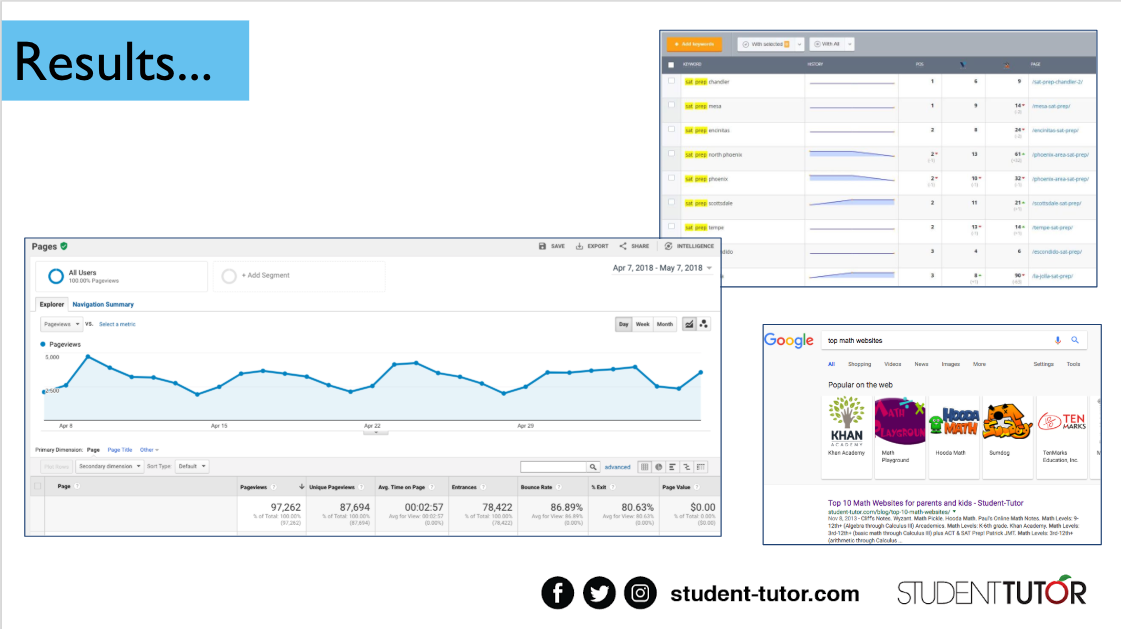Open the Secondary dimension dropdown
The image size is (1121, 629).
[x=110, y=467]
